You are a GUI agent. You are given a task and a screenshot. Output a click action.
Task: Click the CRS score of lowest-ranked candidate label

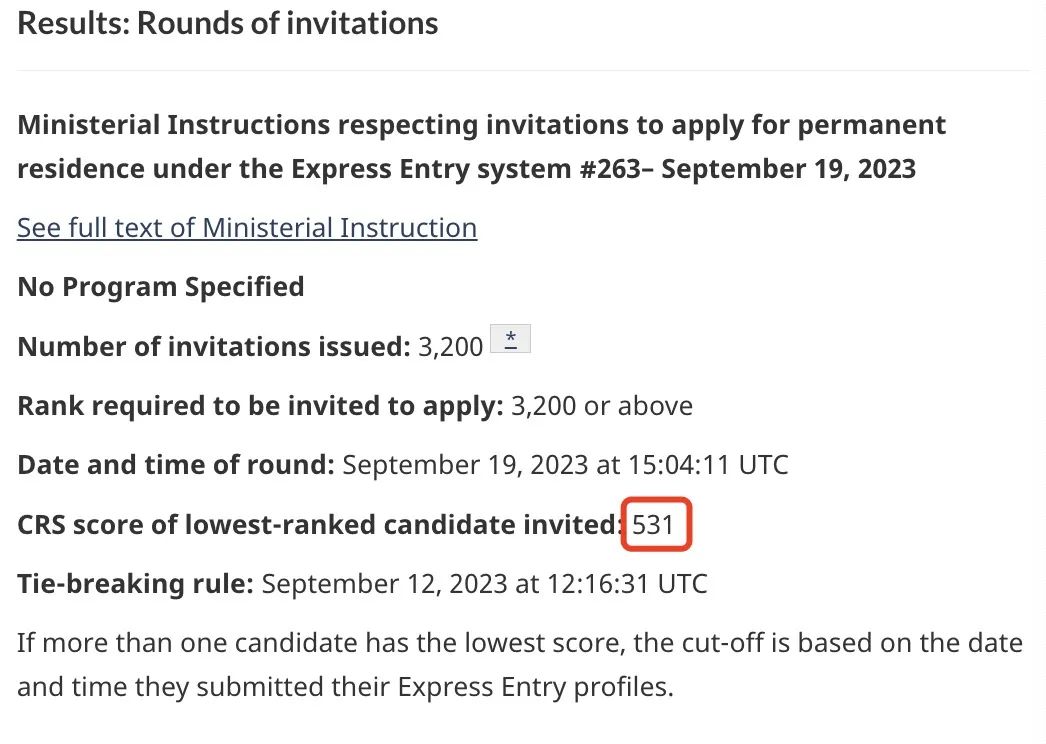[320, 524]
